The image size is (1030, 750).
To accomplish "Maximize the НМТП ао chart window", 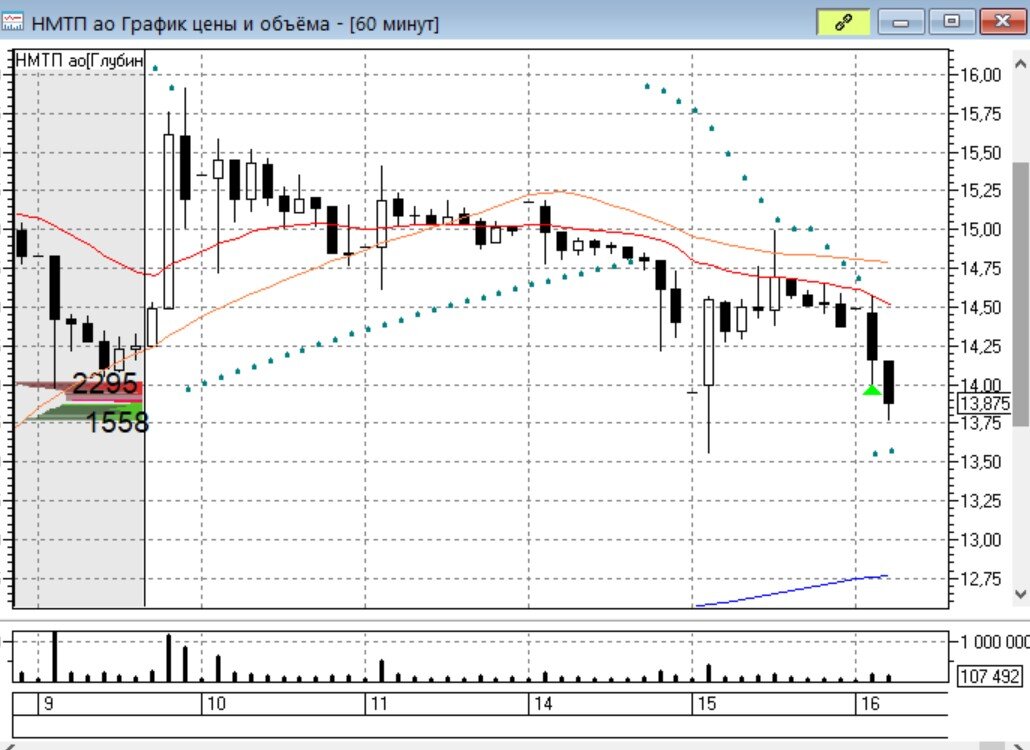I will coord(951,22).
